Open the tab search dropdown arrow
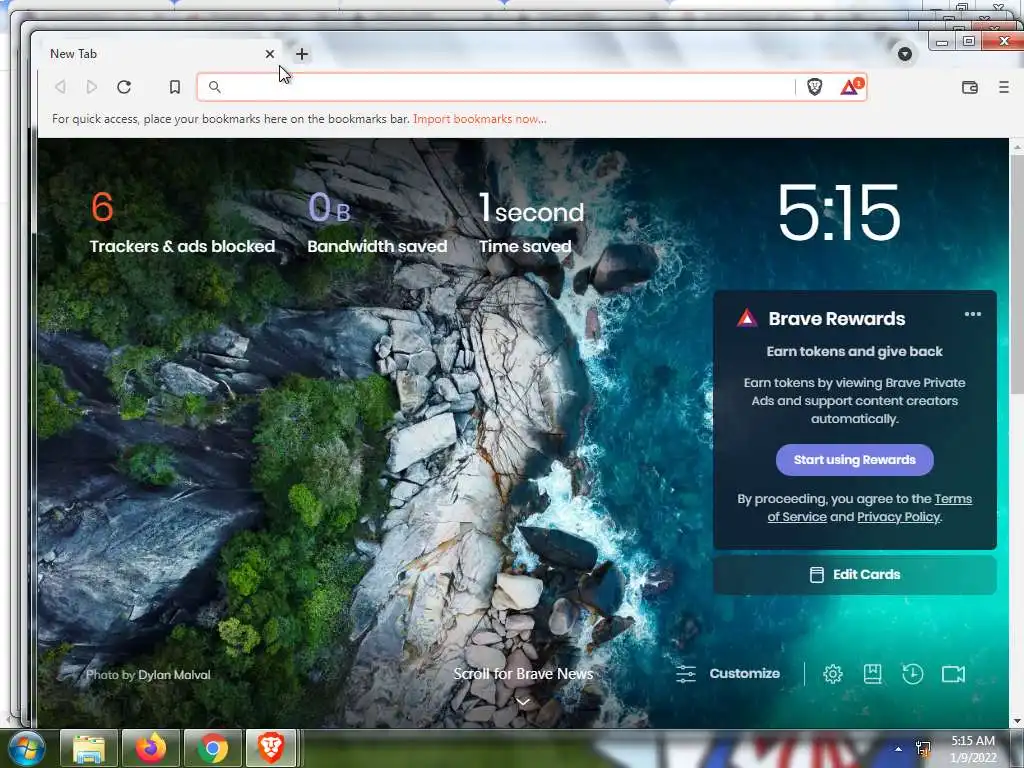The width and height of the screenshot is (1024, 768). tap(904, 54)
